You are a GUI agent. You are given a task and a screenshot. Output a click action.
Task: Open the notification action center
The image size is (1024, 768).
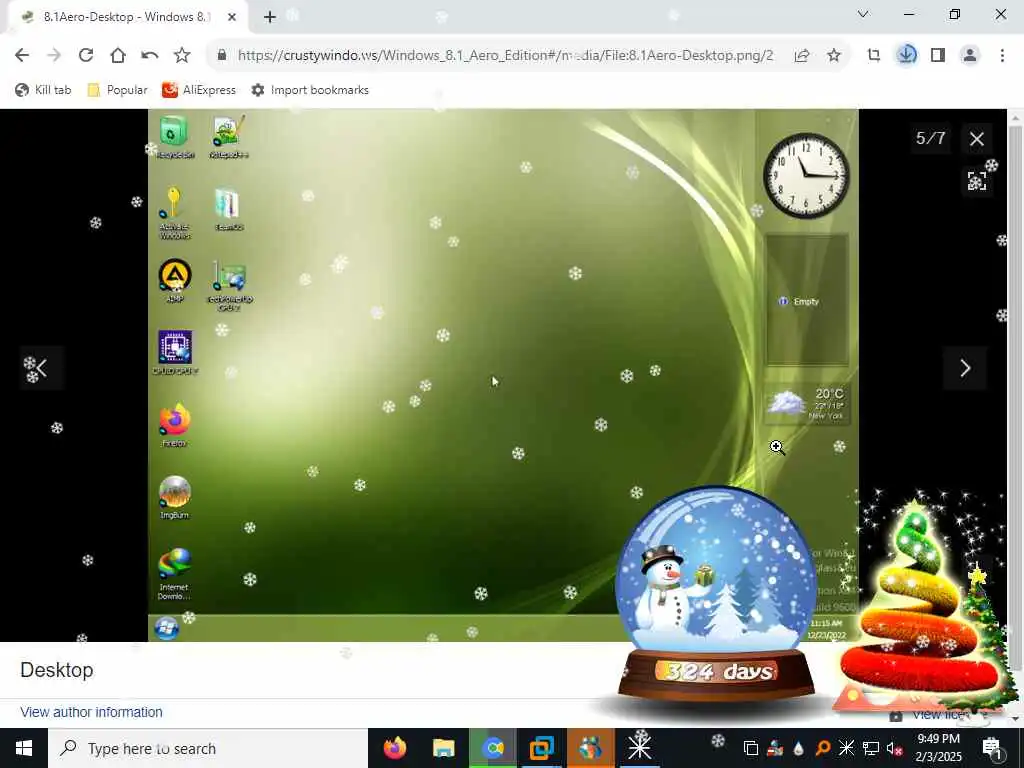pos(993,748)
